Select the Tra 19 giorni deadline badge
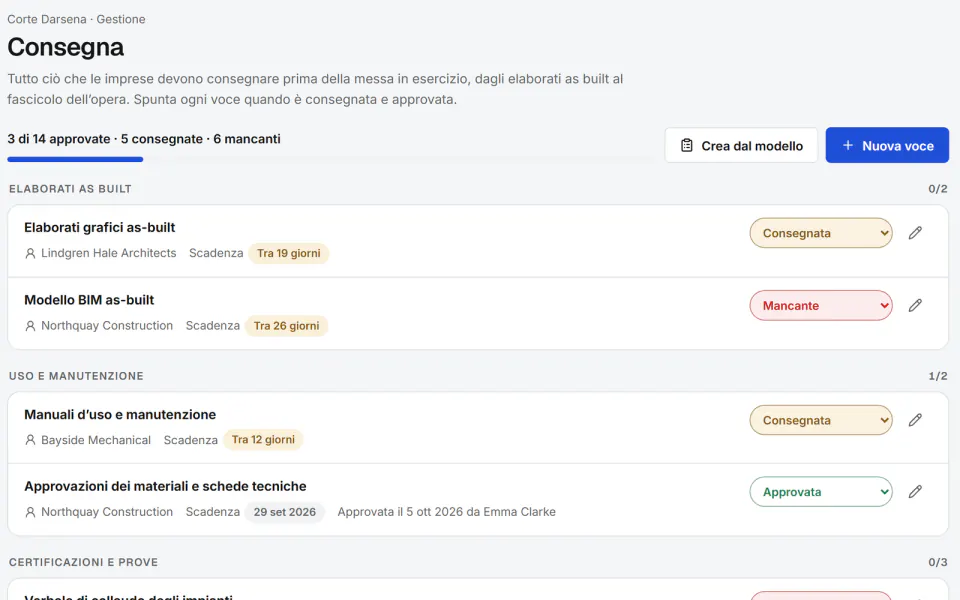Screen dimensions: 960x600 pyautogui.click(x=288, y=253)
